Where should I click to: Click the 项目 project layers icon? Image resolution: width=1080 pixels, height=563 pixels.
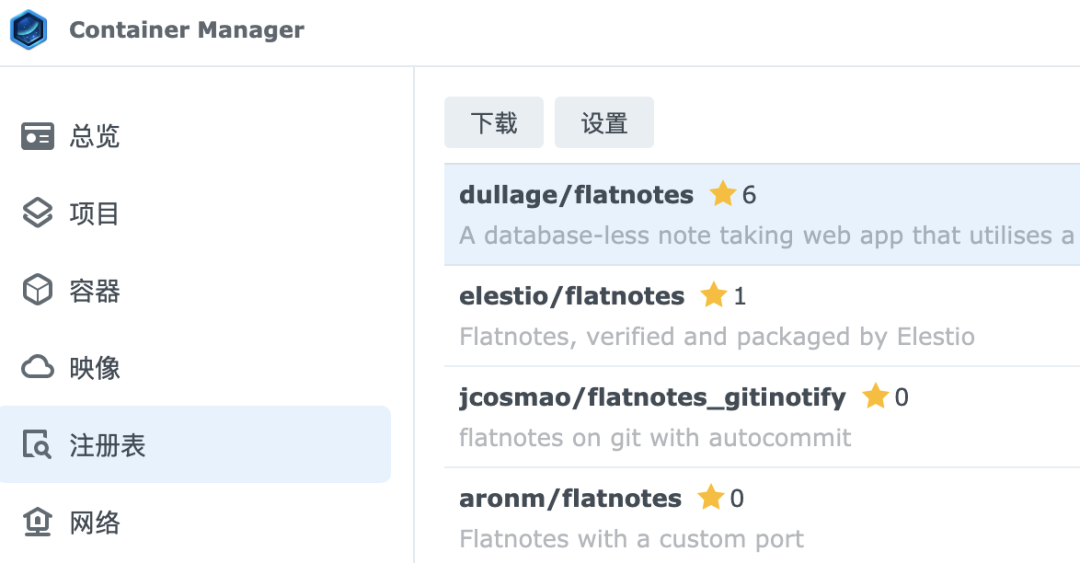38,213
